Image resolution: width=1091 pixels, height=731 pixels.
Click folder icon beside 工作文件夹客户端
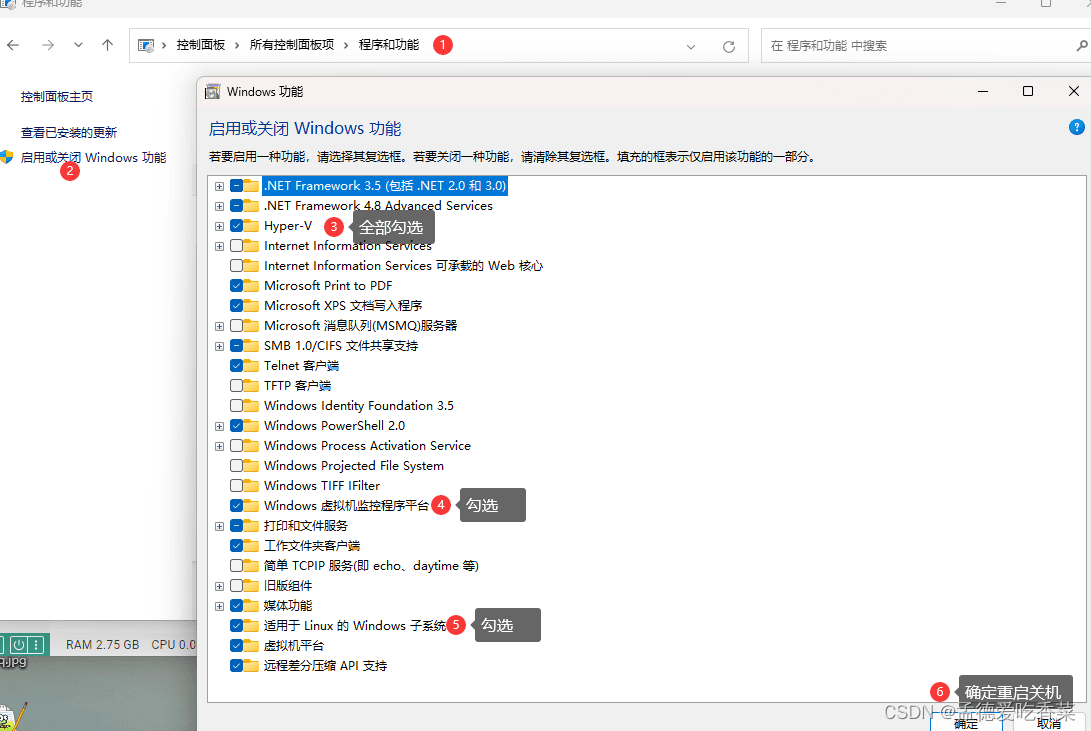tap(251, 546)
